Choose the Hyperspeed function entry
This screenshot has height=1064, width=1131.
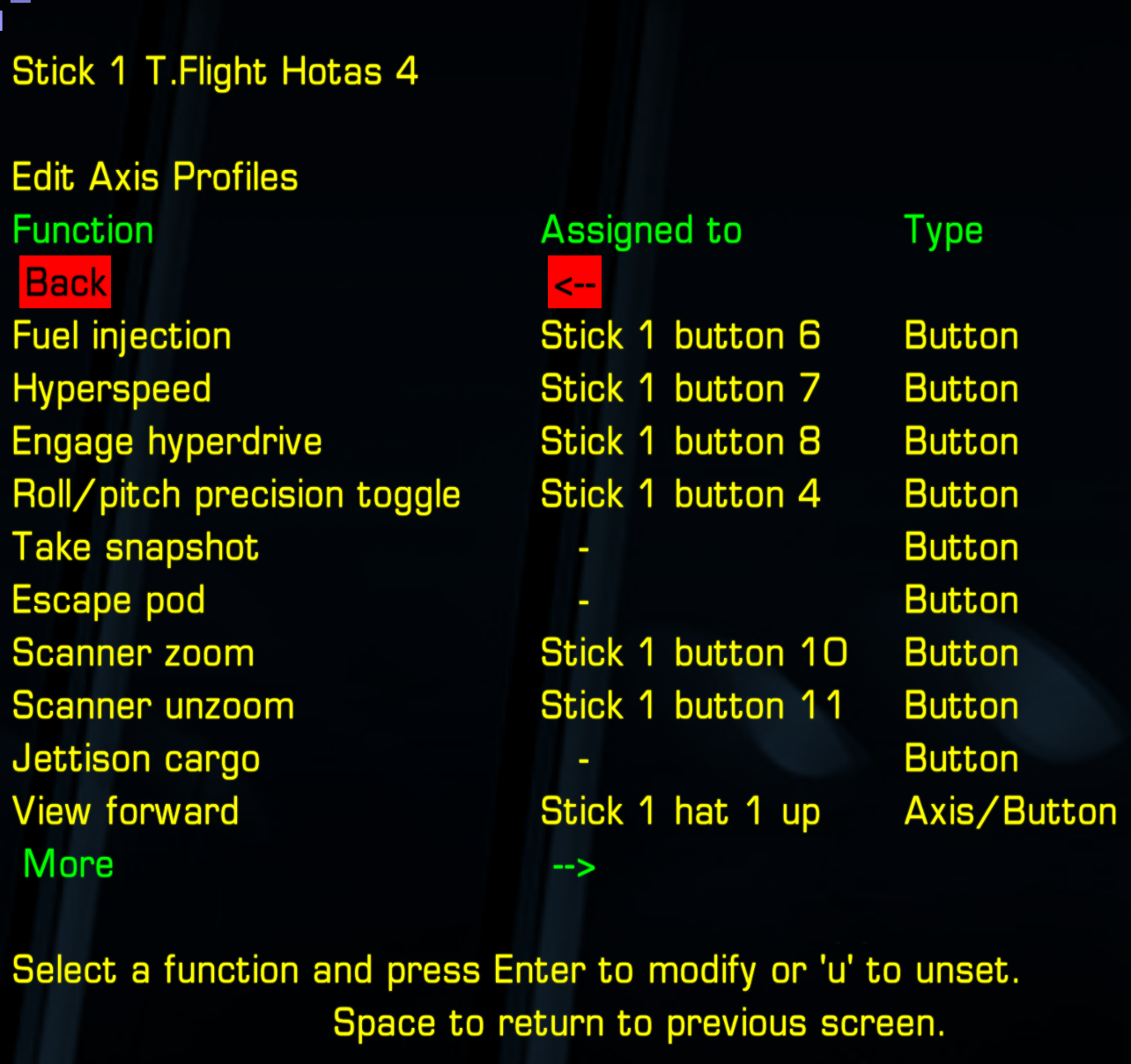(x=112, y=389)
